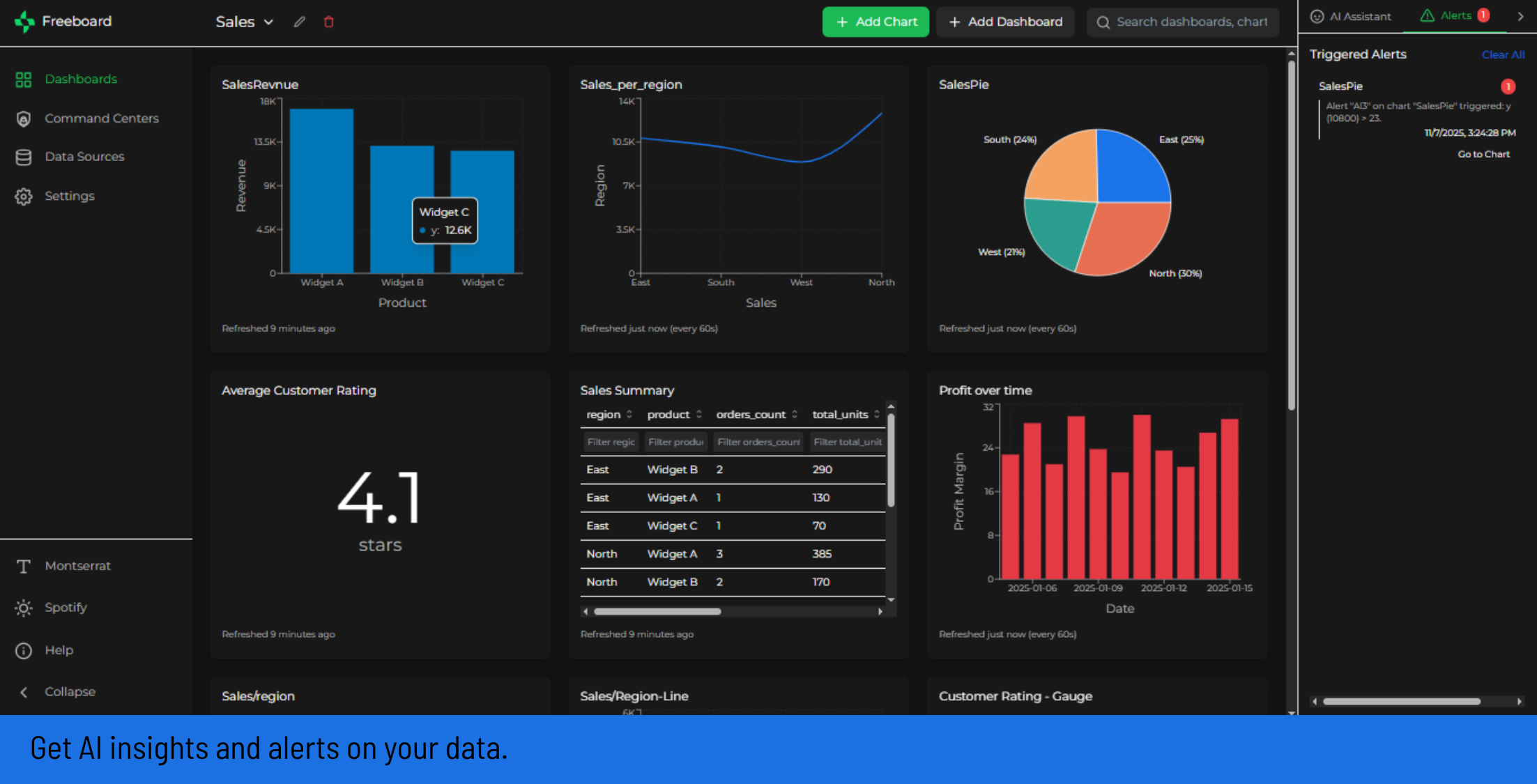Delete the Sales dashboard via trash icon
Viewport: 1537px width, 784px height.
pos(328,22)
